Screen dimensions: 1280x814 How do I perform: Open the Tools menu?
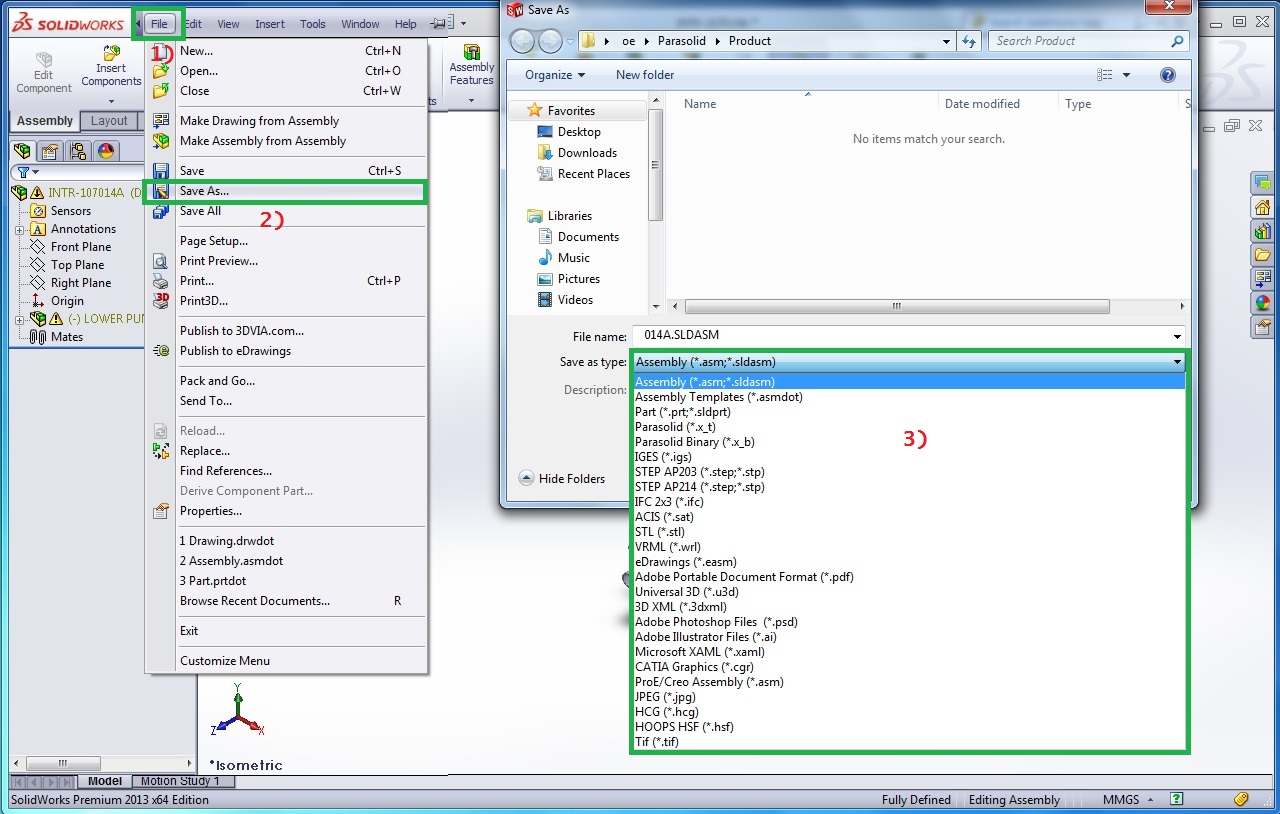[313, 24]
